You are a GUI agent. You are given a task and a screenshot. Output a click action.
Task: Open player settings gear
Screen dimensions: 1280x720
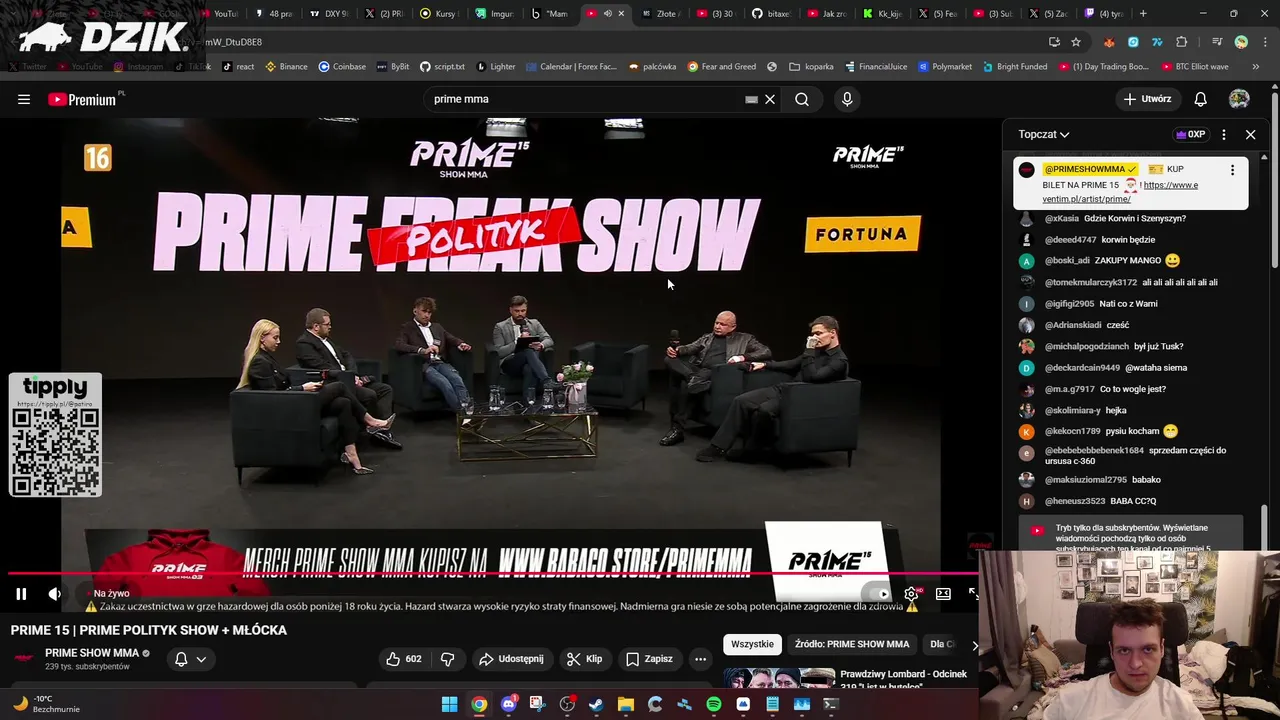coord(911,594)
